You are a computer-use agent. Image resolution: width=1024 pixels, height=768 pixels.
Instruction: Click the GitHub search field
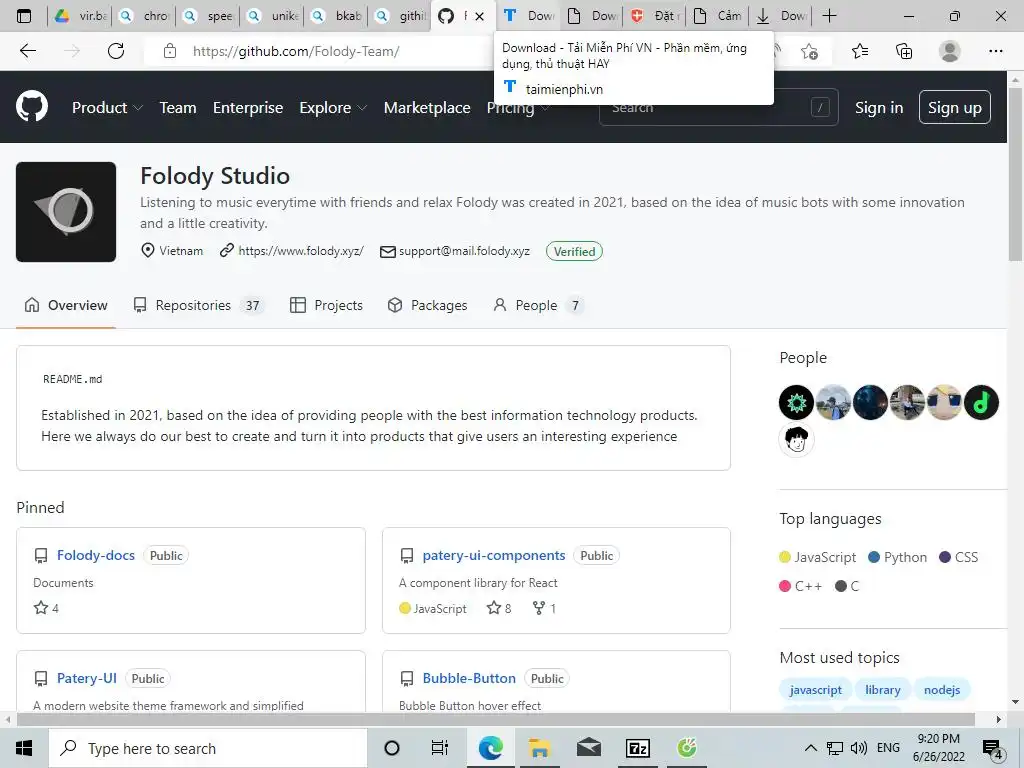(x=718, y=107)
